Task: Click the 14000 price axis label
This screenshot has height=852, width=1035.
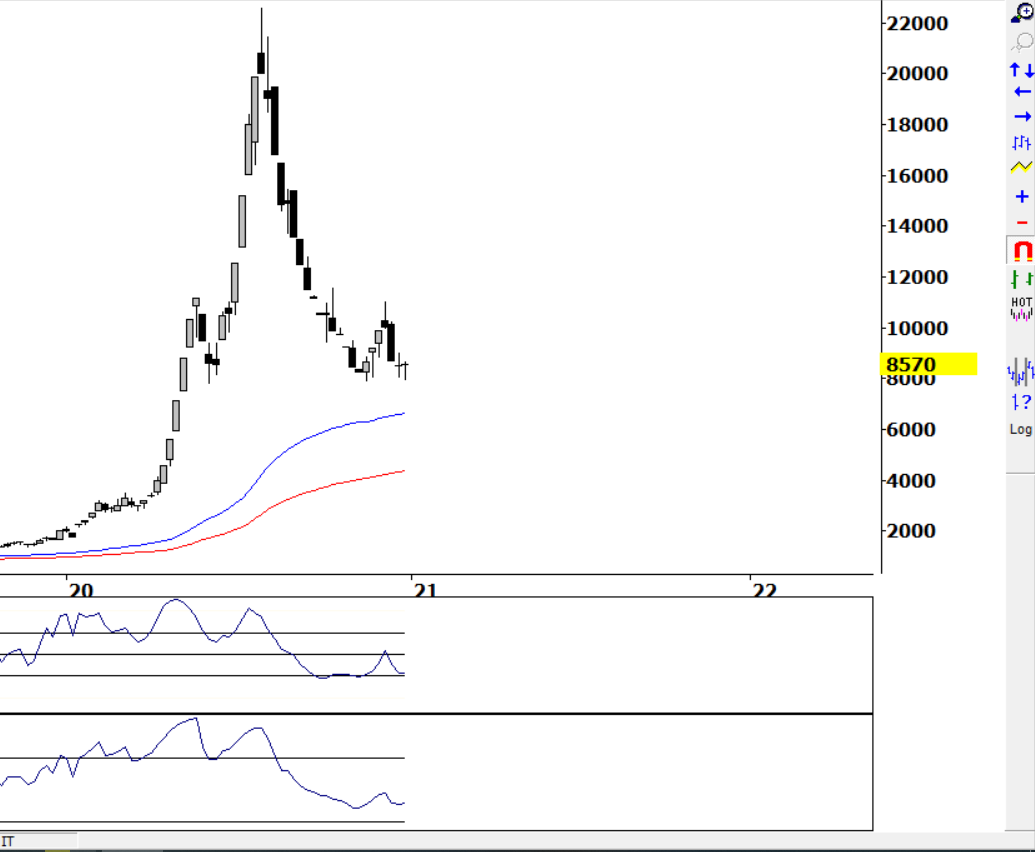Action: coord(917,226)
